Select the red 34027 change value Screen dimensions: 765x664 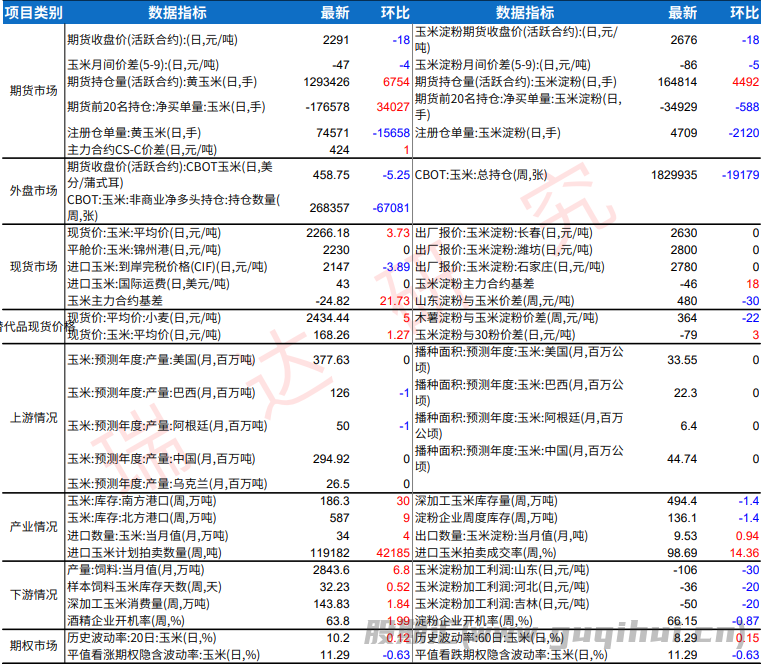pyautogui.click(x=389, y=106)
